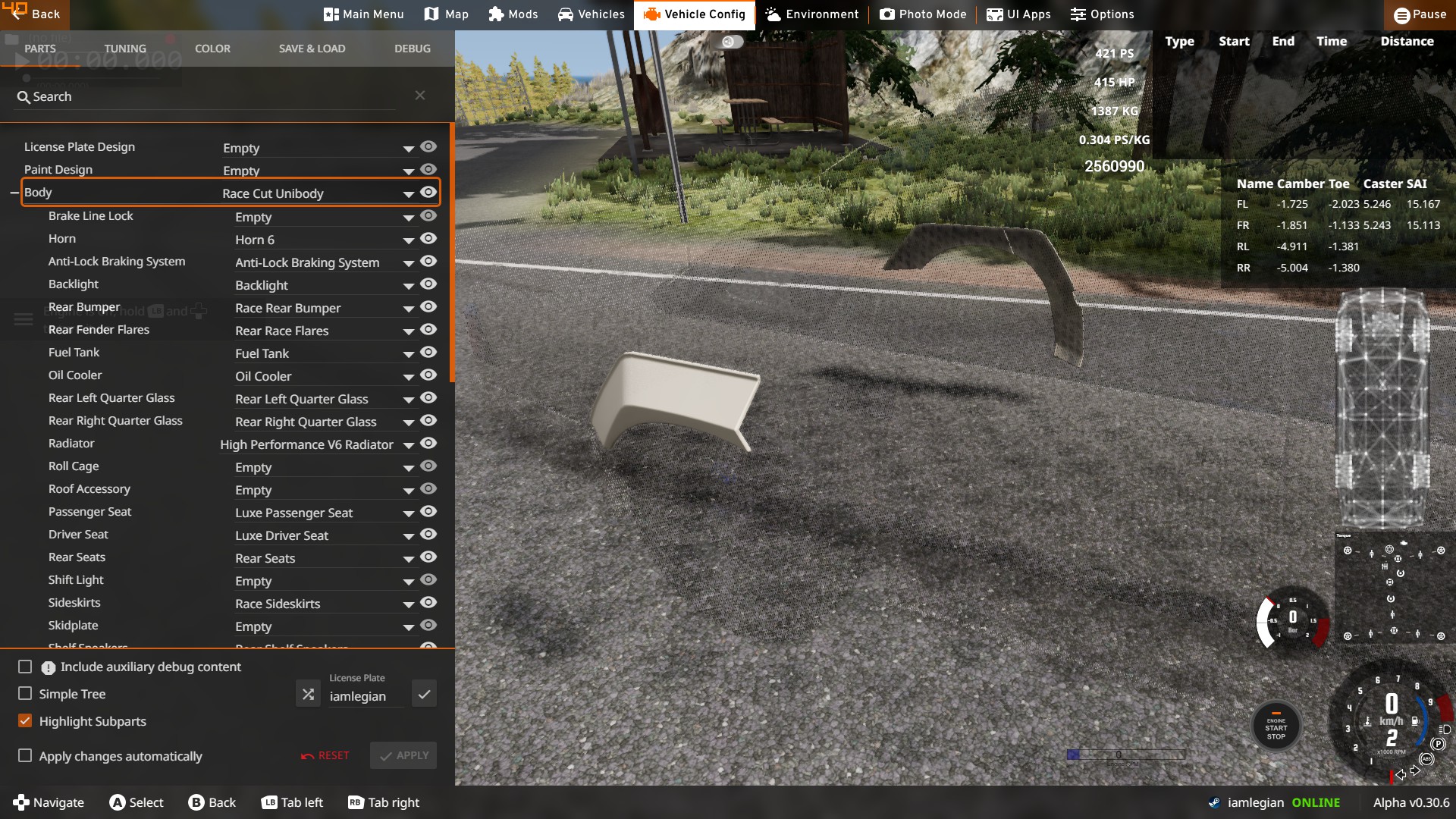Click the randomize license plate shuffle icon
The width and height of the screenshot is (1456, 819).
(308, 694)
